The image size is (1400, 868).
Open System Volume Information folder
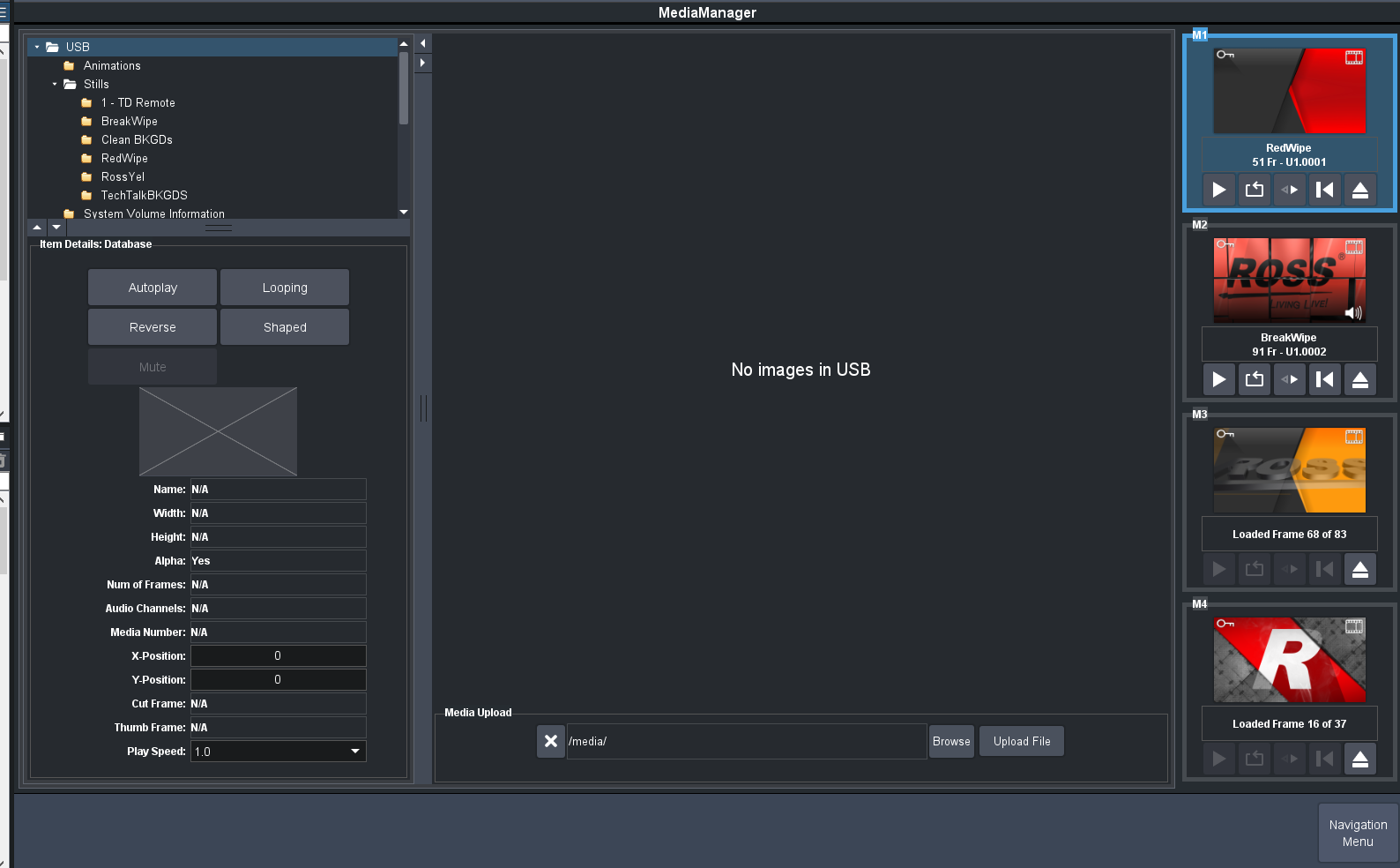point(153,213)
